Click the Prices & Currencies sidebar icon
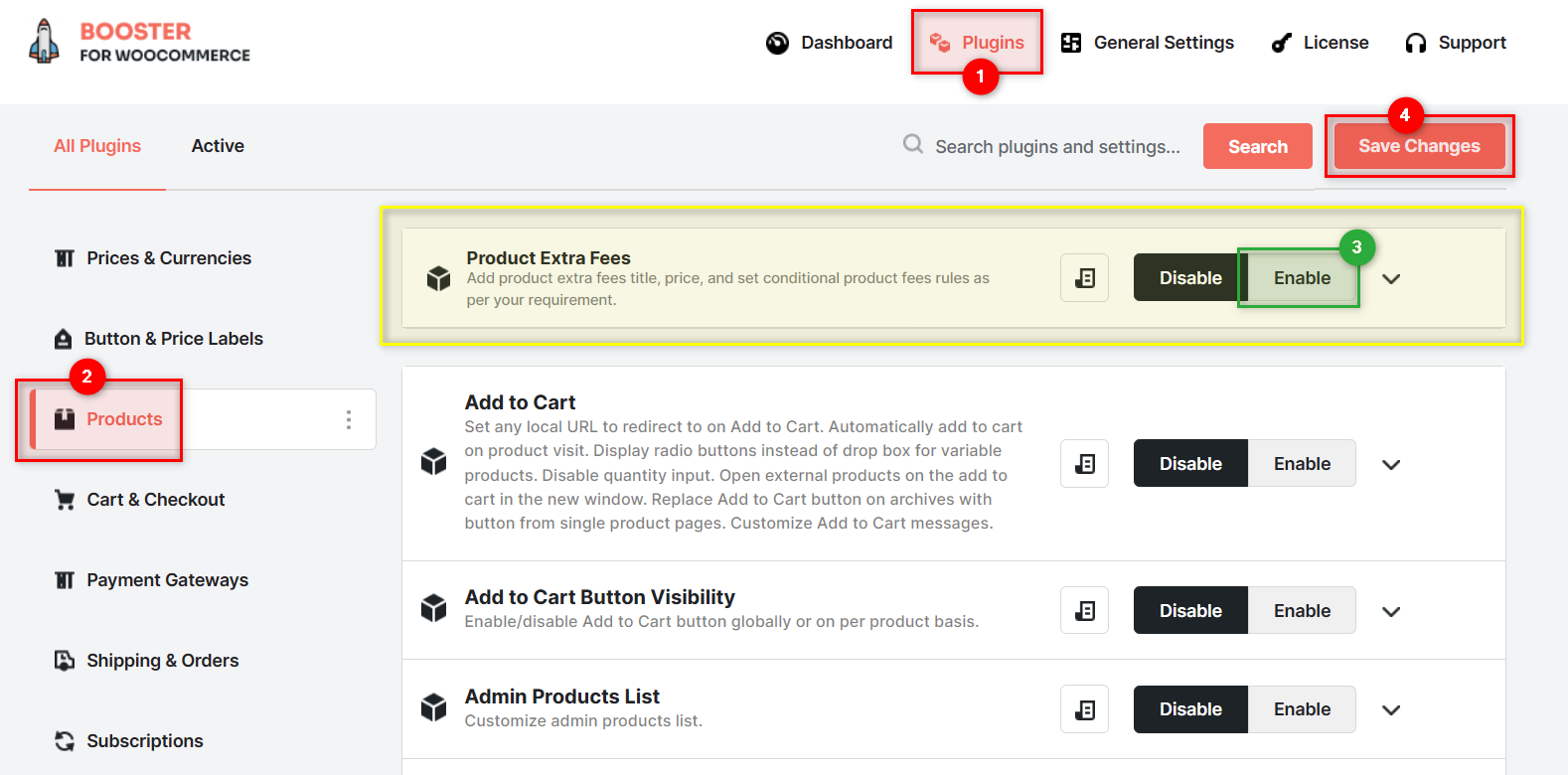Viewport: 1568px width, 775px height. point(65,258)
